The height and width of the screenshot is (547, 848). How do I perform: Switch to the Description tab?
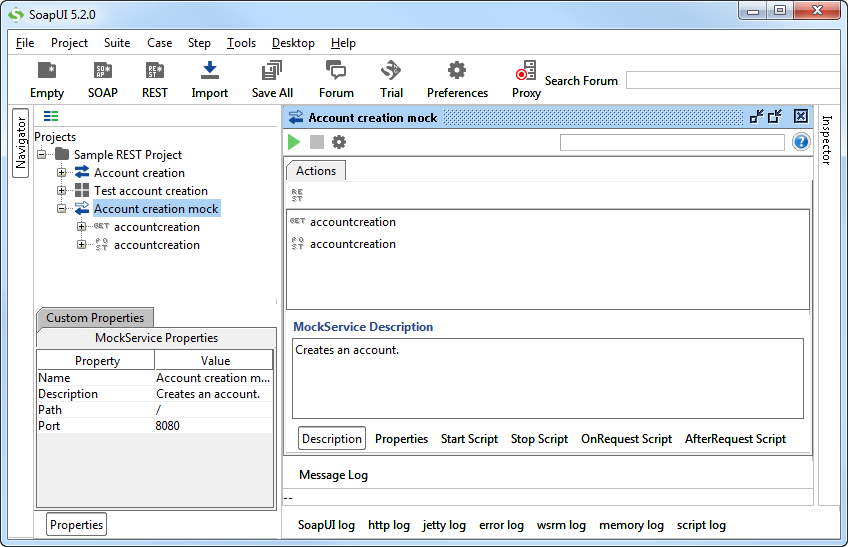coord(332,438)
